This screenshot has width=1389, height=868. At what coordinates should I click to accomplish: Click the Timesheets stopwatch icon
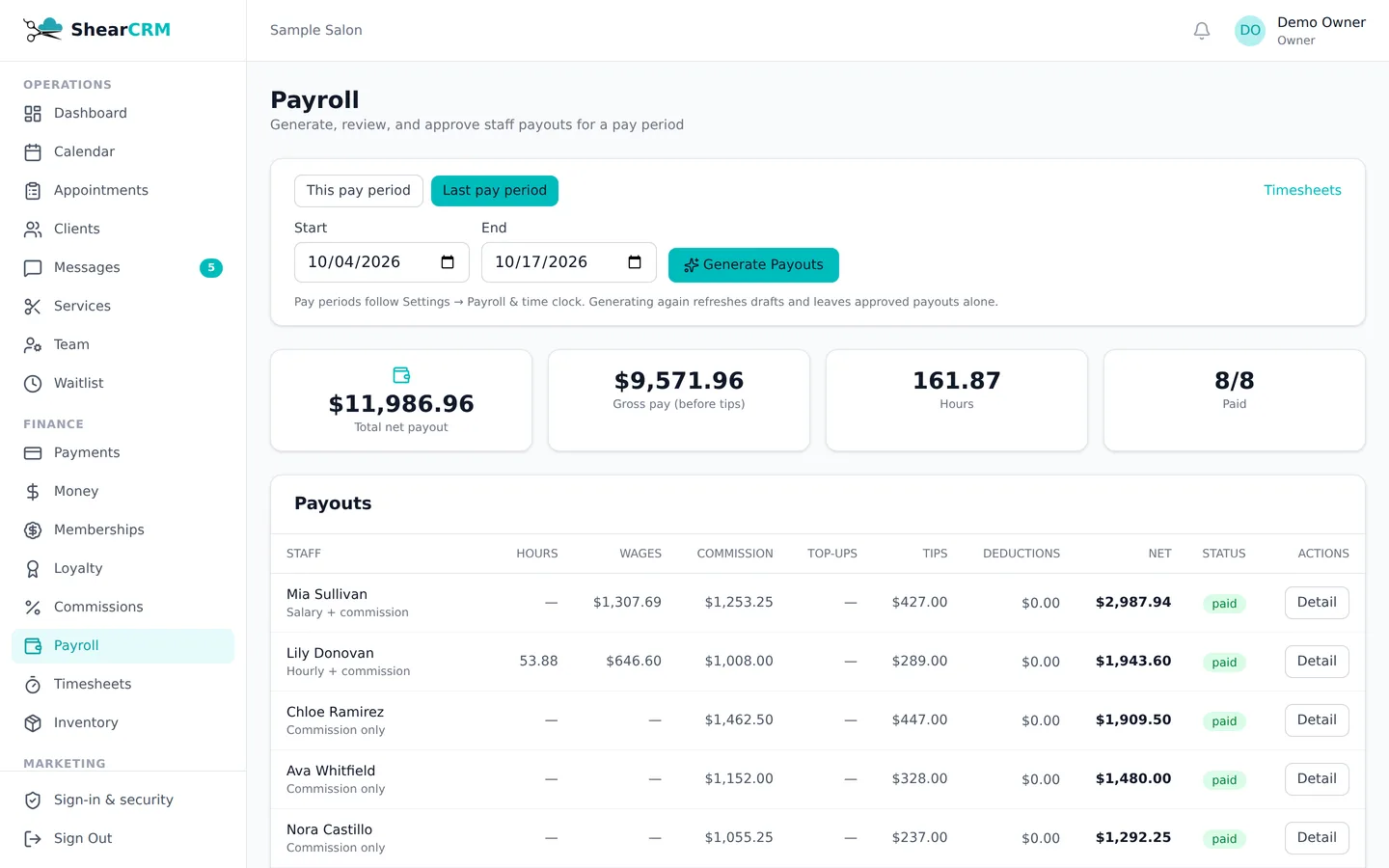coord(33,685)
